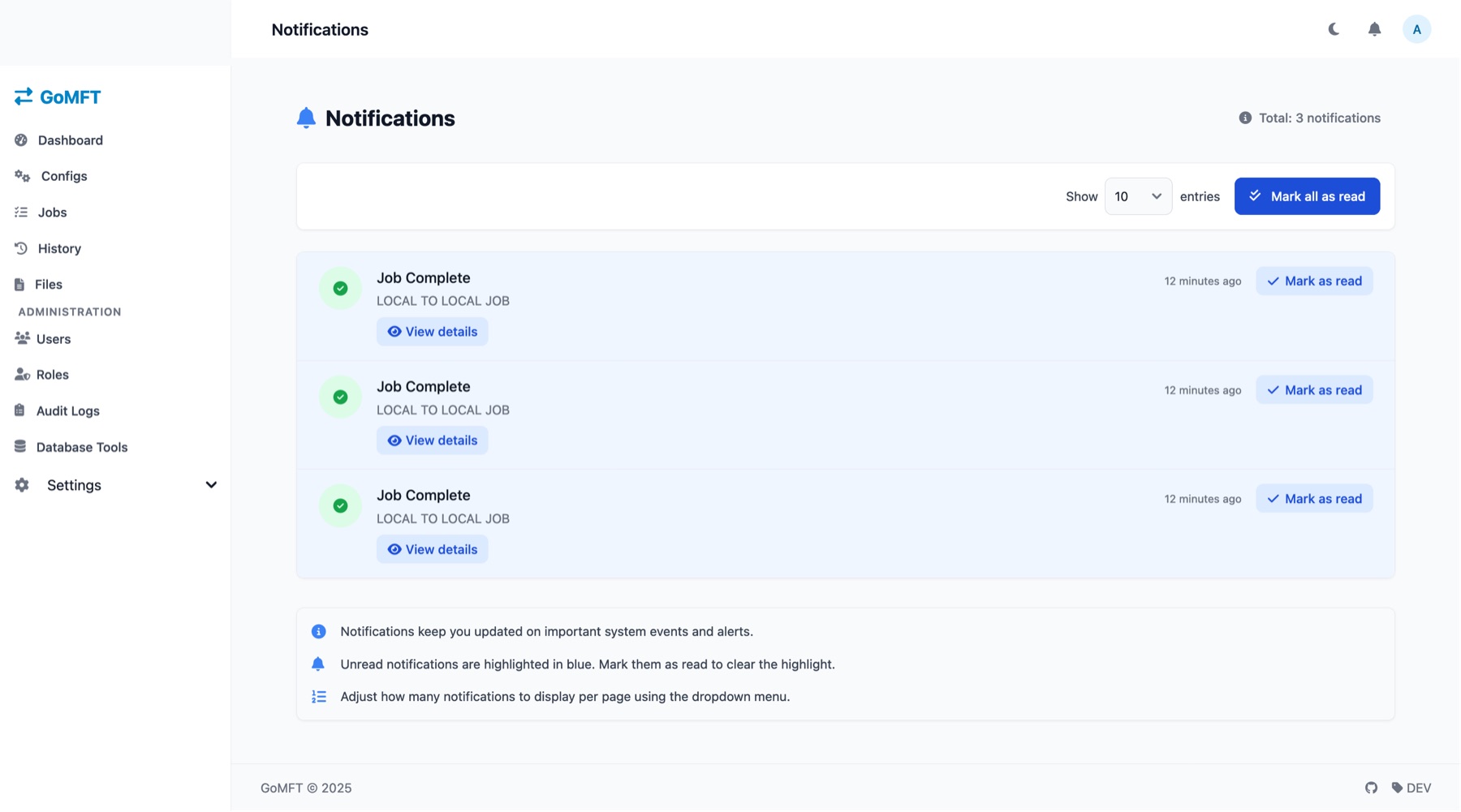Screen dimensions: 1461x812
Task: View details of first Job Complete notification
Action: (432, 332)
